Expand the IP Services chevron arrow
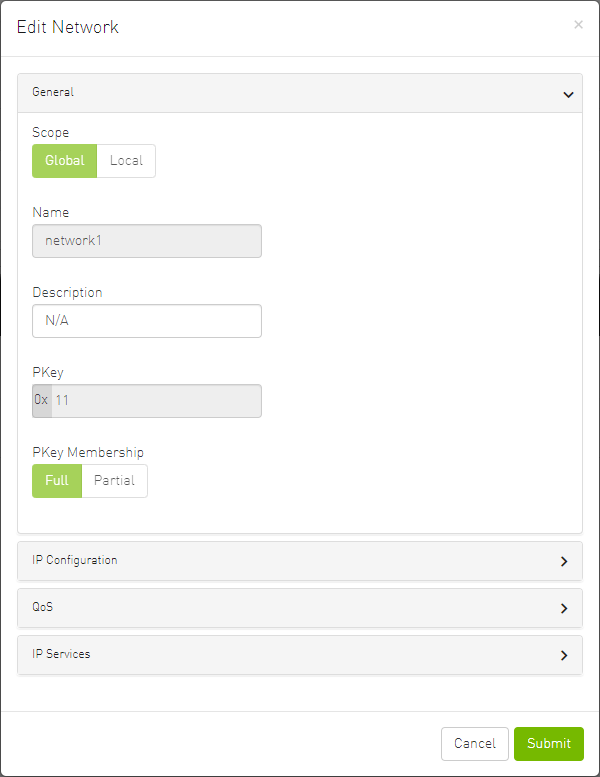600x777 pixels. (564, 655)
